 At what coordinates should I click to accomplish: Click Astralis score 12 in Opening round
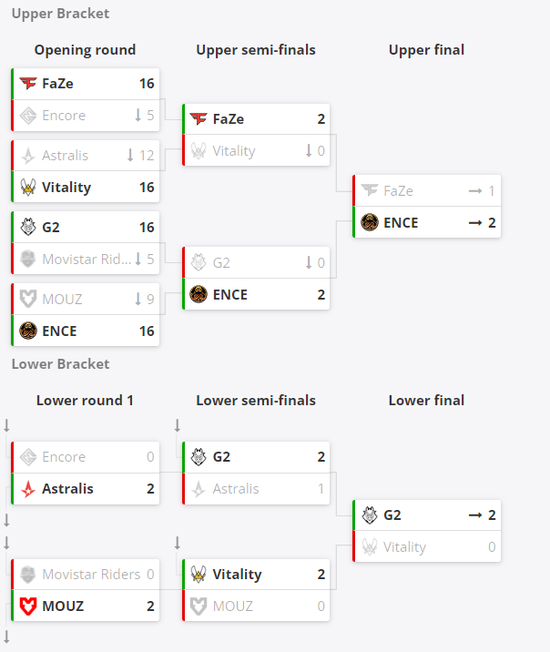(x=146, y=156)
